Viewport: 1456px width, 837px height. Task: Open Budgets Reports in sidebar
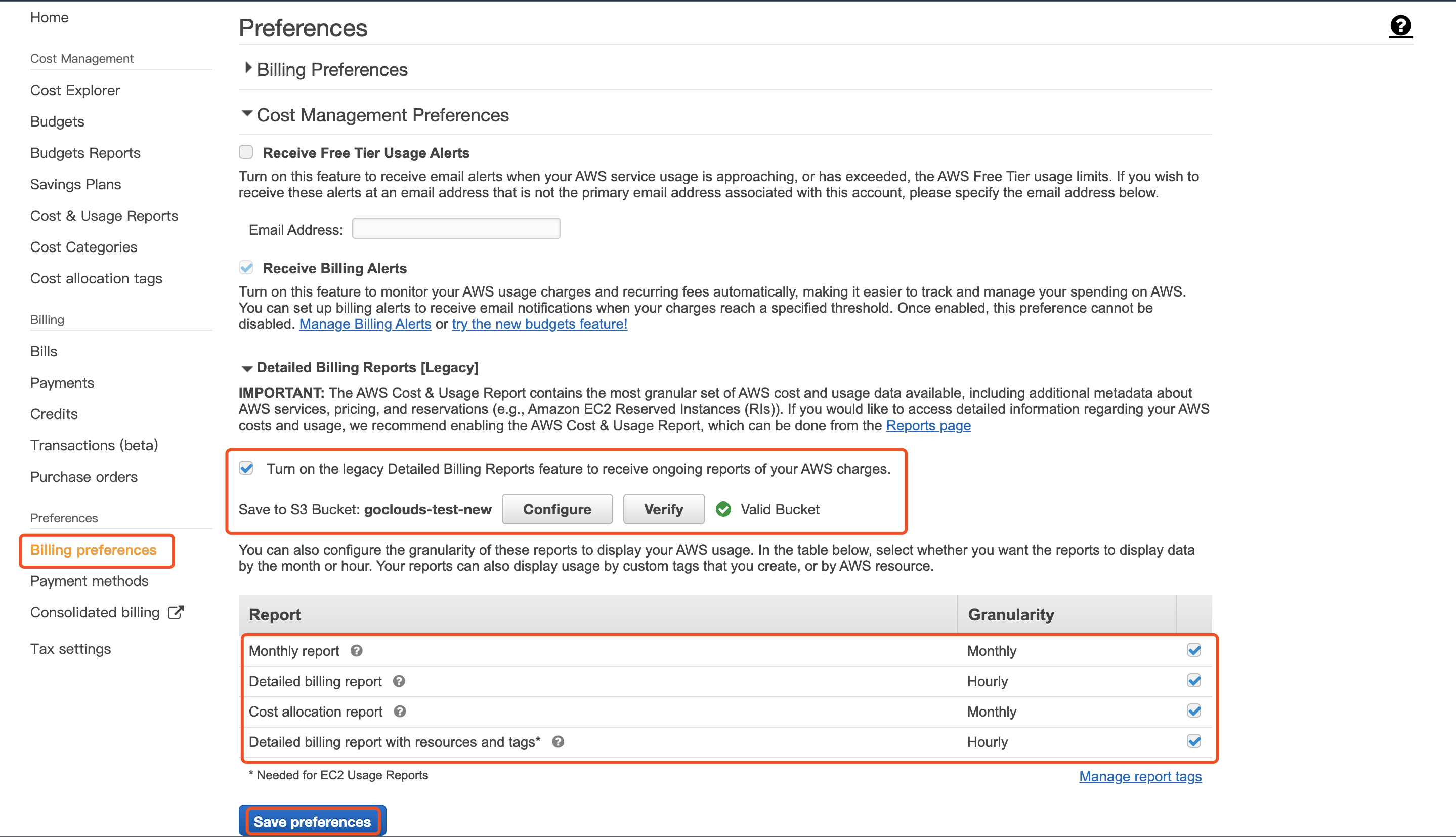[x=85, y=153]
